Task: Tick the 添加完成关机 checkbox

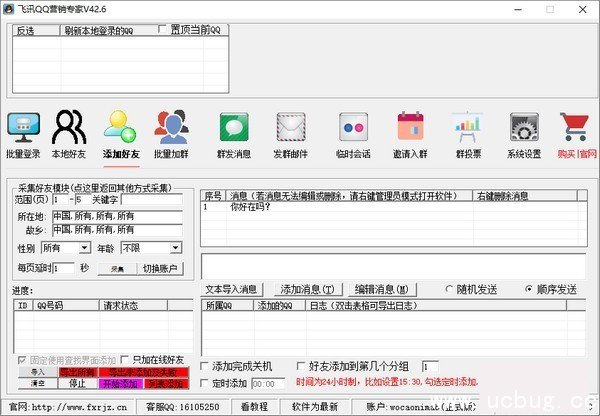Action: click(206, 366)
